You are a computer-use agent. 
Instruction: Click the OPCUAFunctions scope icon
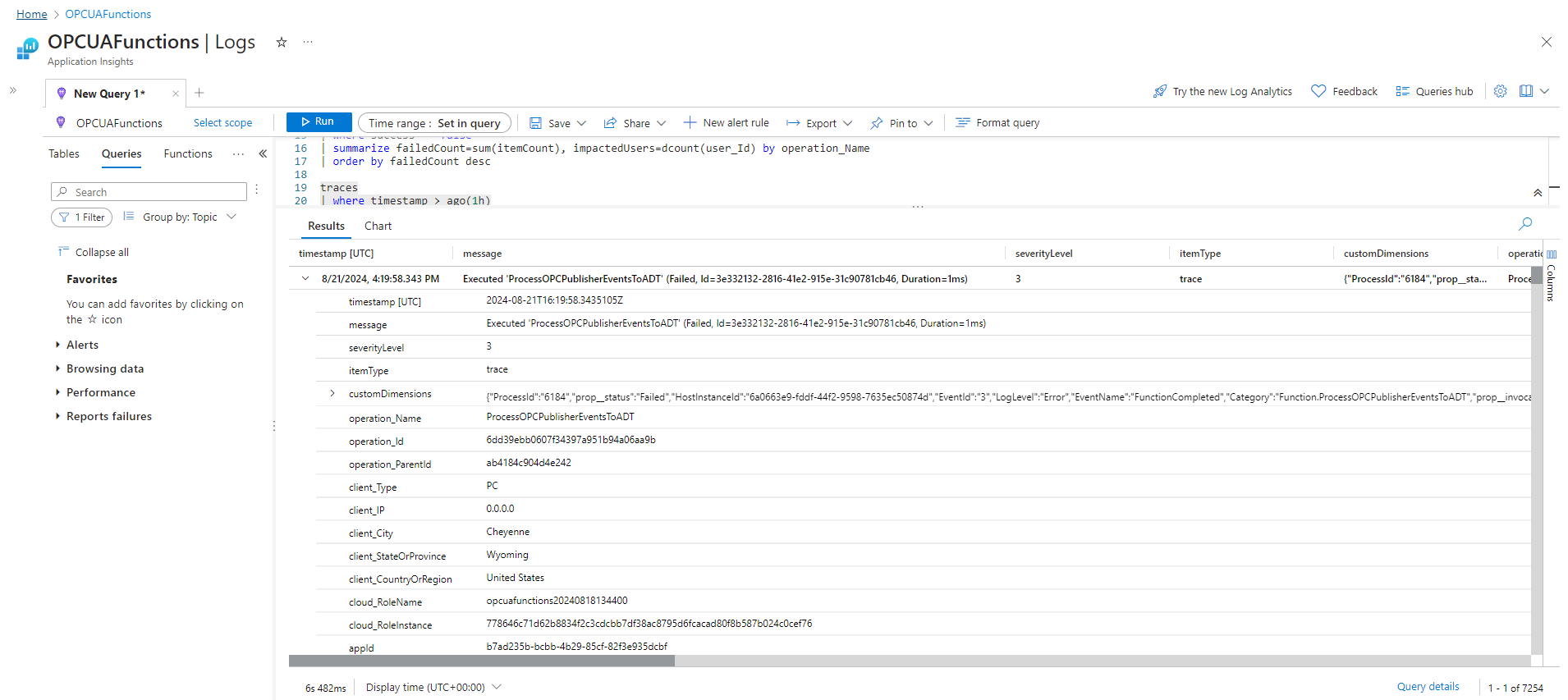click(x=61, y=122)
